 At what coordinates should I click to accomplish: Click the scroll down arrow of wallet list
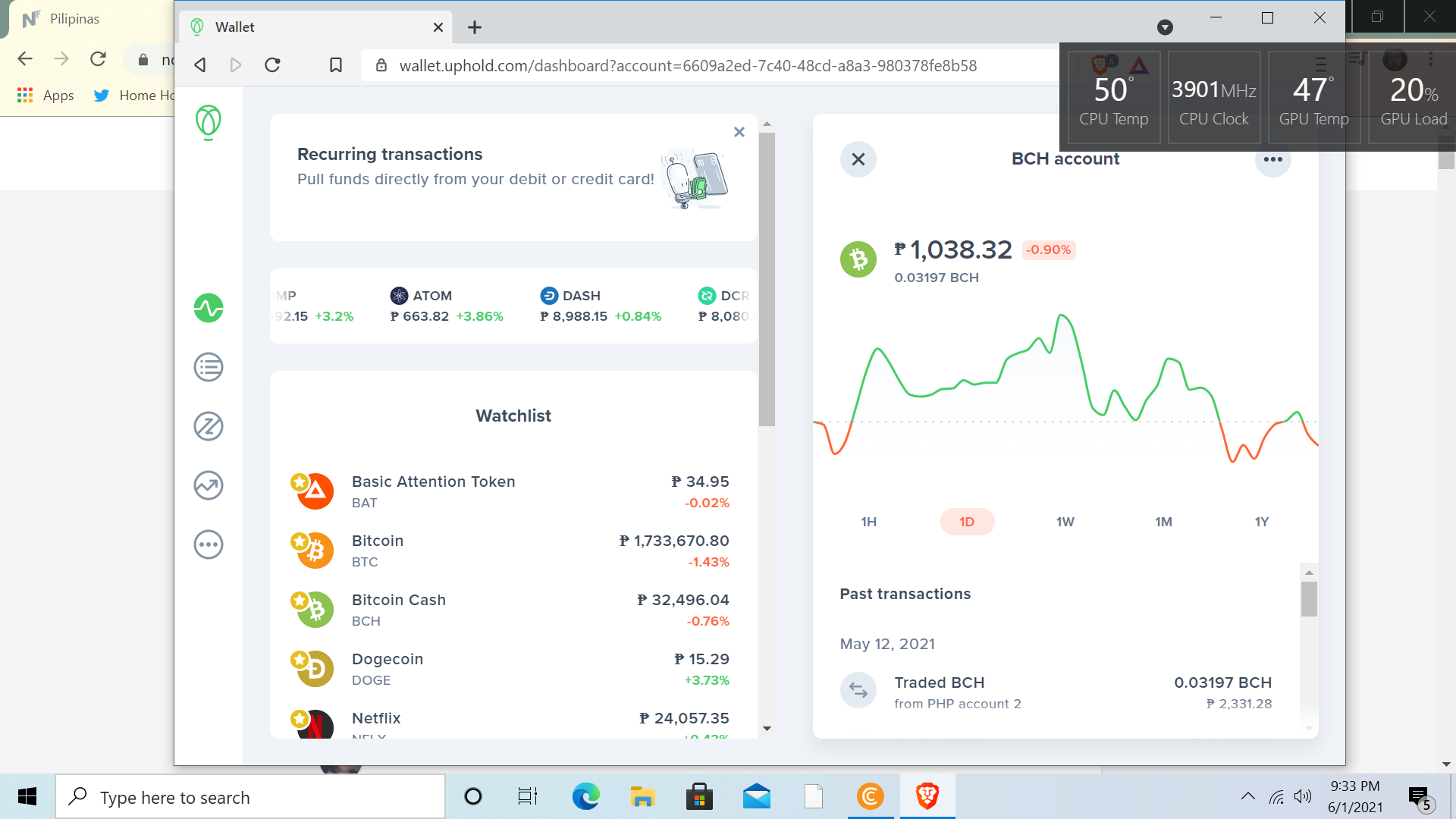767,729
